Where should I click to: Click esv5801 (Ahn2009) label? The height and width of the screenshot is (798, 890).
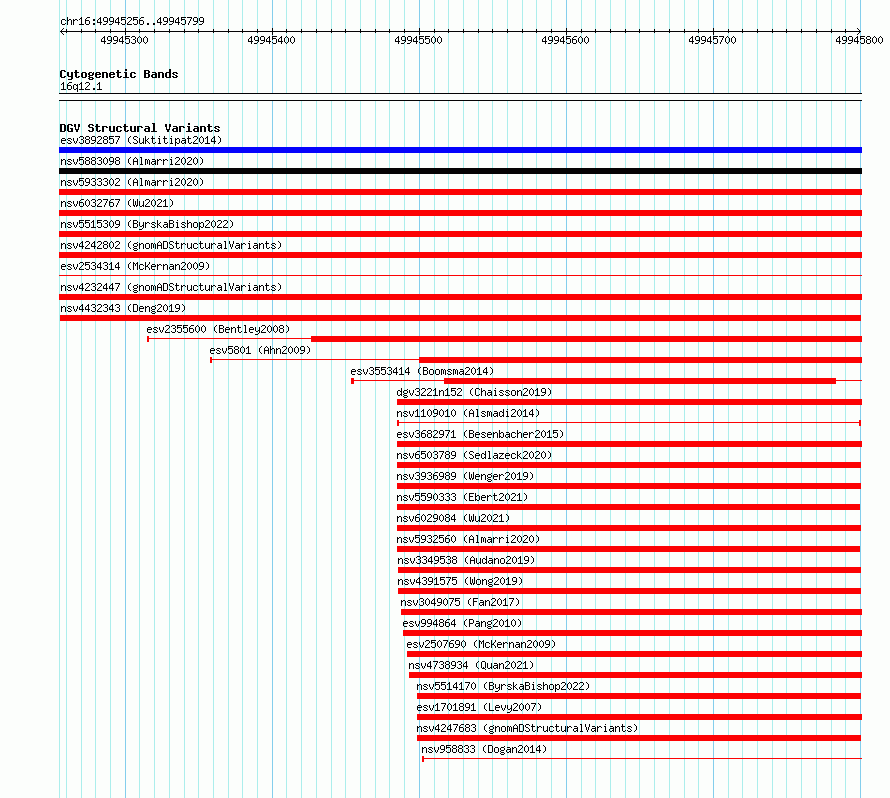(260, 350)
